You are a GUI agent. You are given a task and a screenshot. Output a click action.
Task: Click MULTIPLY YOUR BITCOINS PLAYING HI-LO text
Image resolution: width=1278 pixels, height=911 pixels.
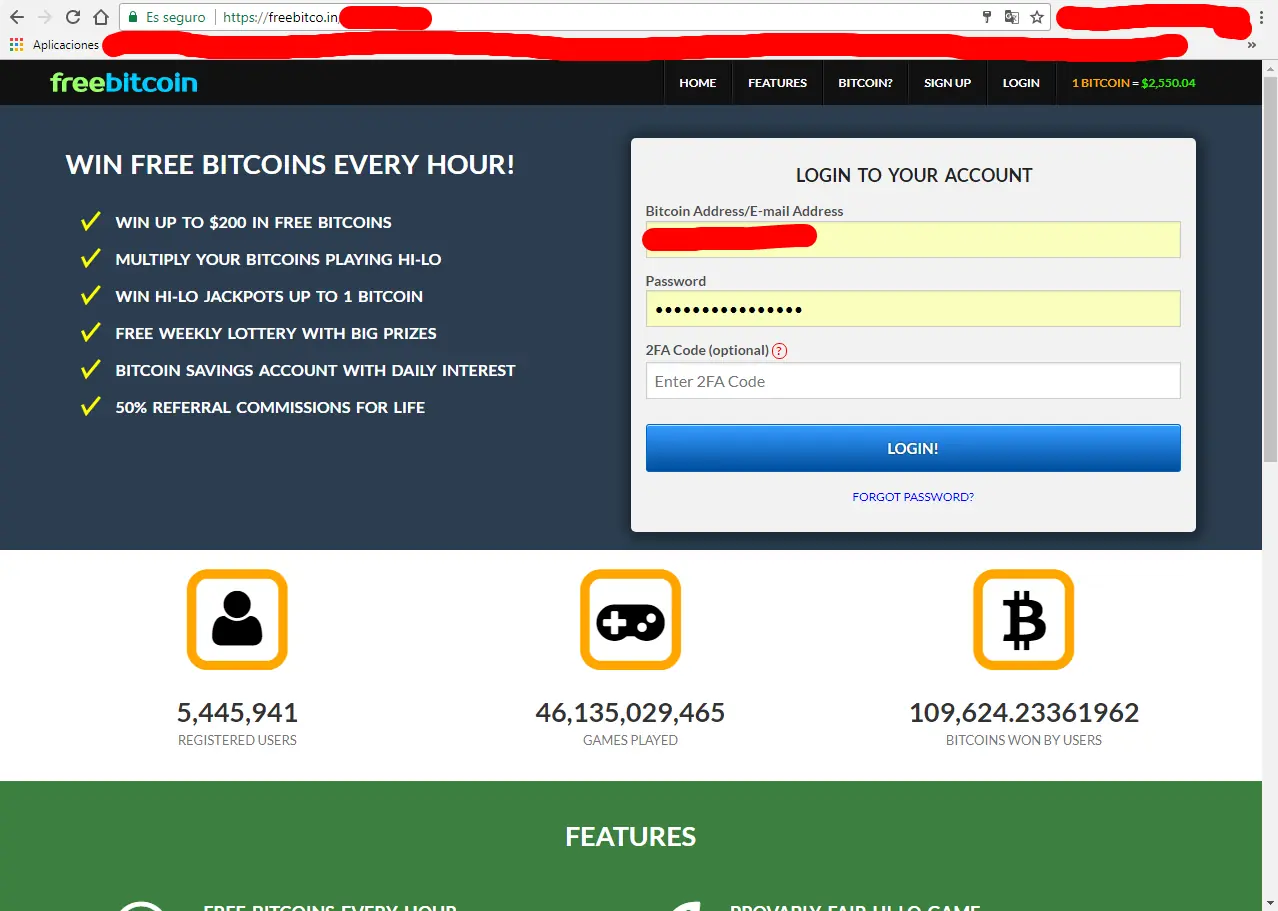[x=278, y=259]
